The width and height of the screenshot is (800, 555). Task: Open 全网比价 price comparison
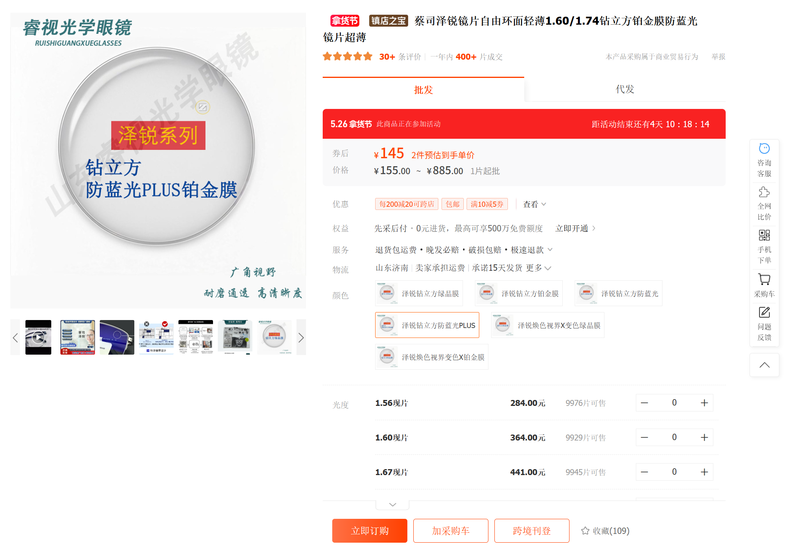coord(764,204)
